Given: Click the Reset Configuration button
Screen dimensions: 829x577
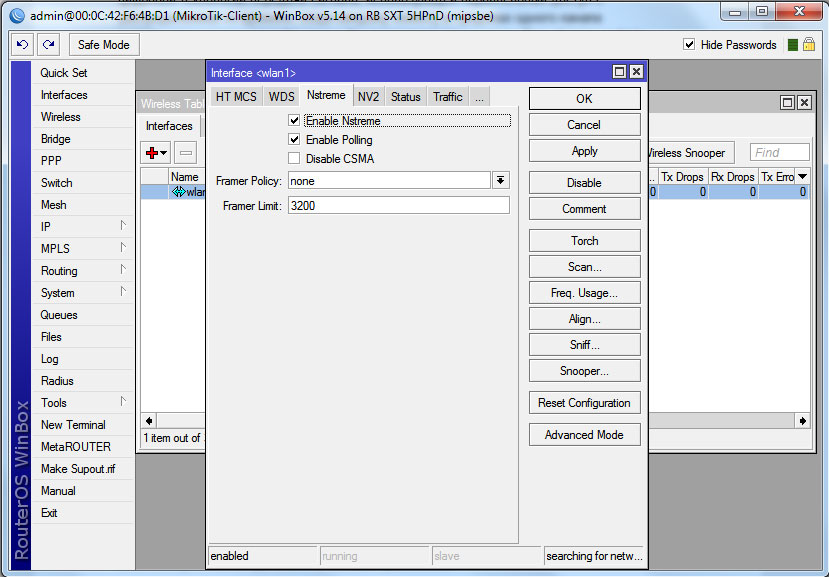Looking at the screenshot, I should coord(584,403).
